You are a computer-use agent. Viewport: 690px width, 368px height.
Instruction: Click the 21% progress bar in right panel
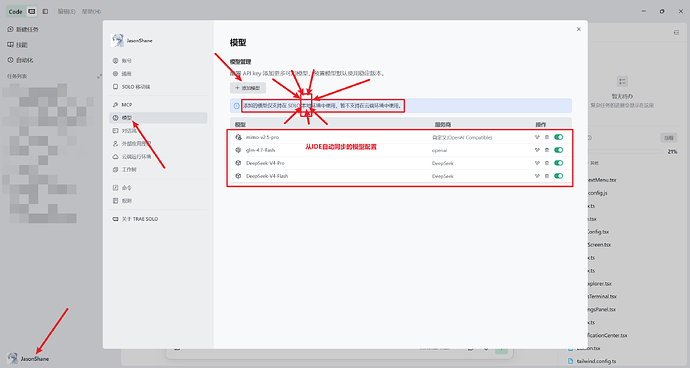point(625,151)
